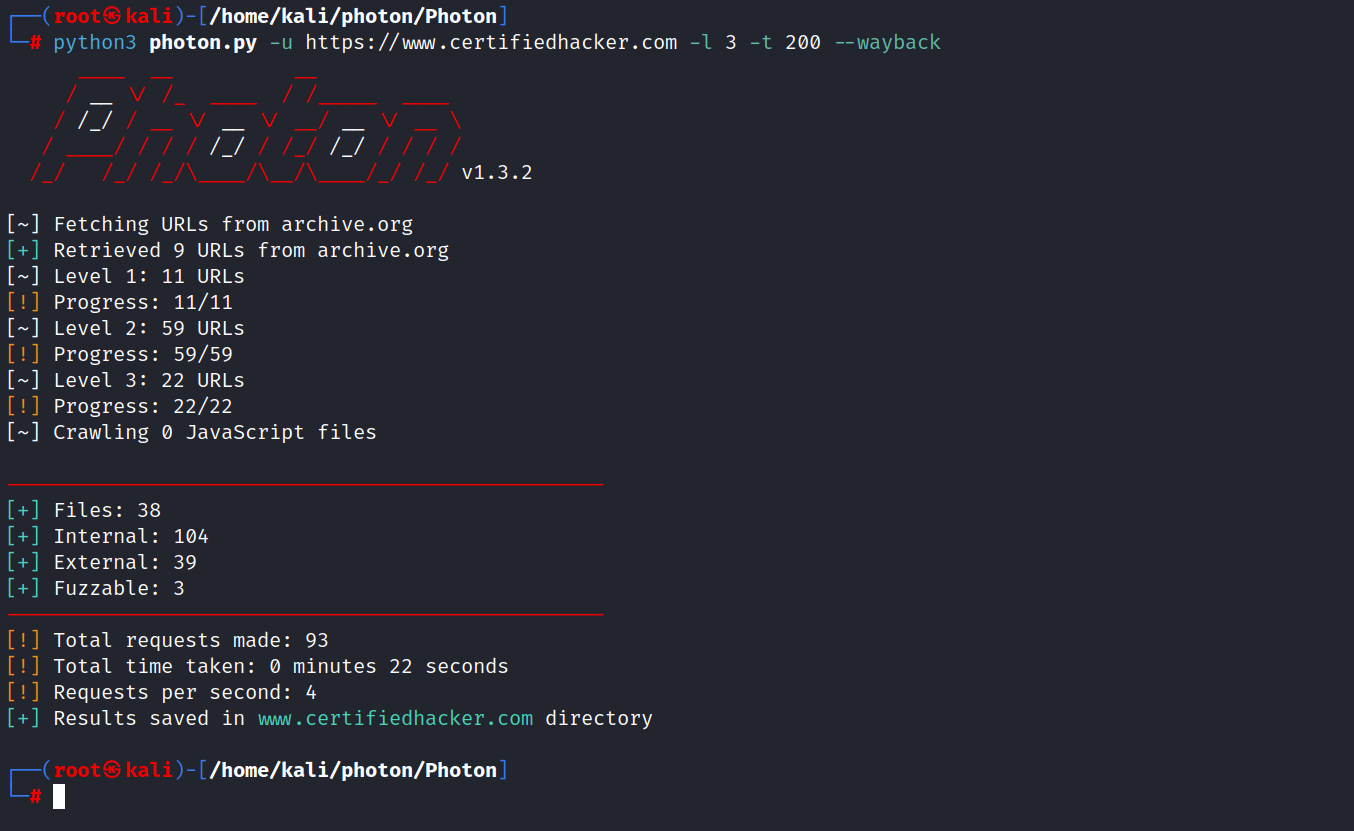The width and height of the screenshot is (1354, 831).
Task: Click the Kali skull icon in bottom prompt
Action: point(112,770)
